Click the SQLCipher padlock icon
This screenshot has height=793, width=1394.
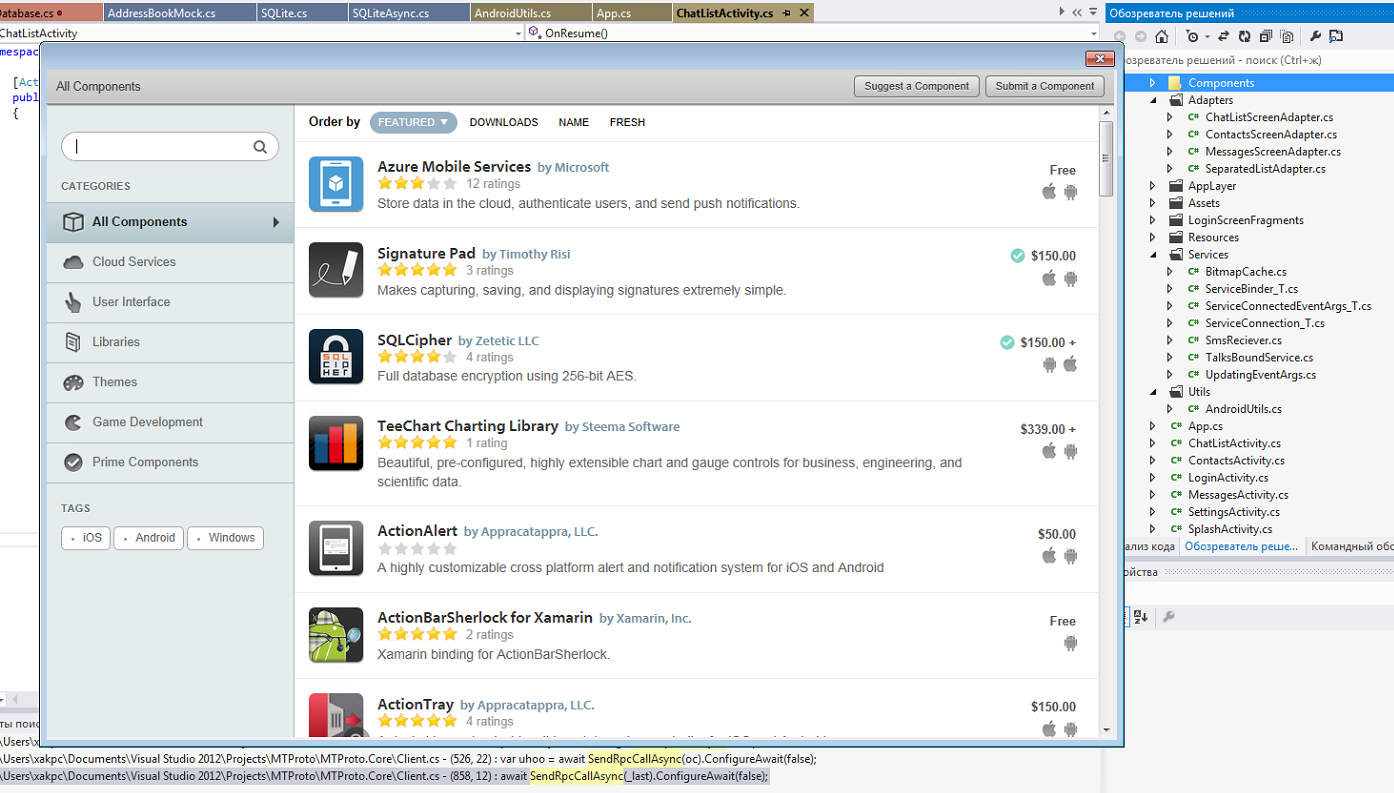click(336, 357)
